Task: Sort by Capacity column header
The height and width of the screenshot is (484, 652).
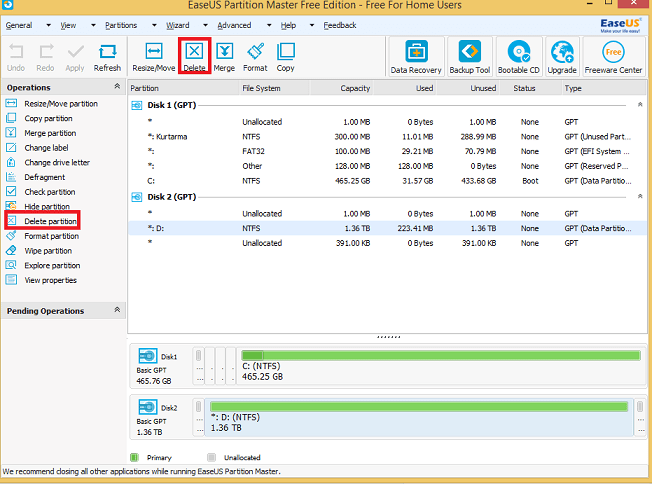Action: click(341, 88)
